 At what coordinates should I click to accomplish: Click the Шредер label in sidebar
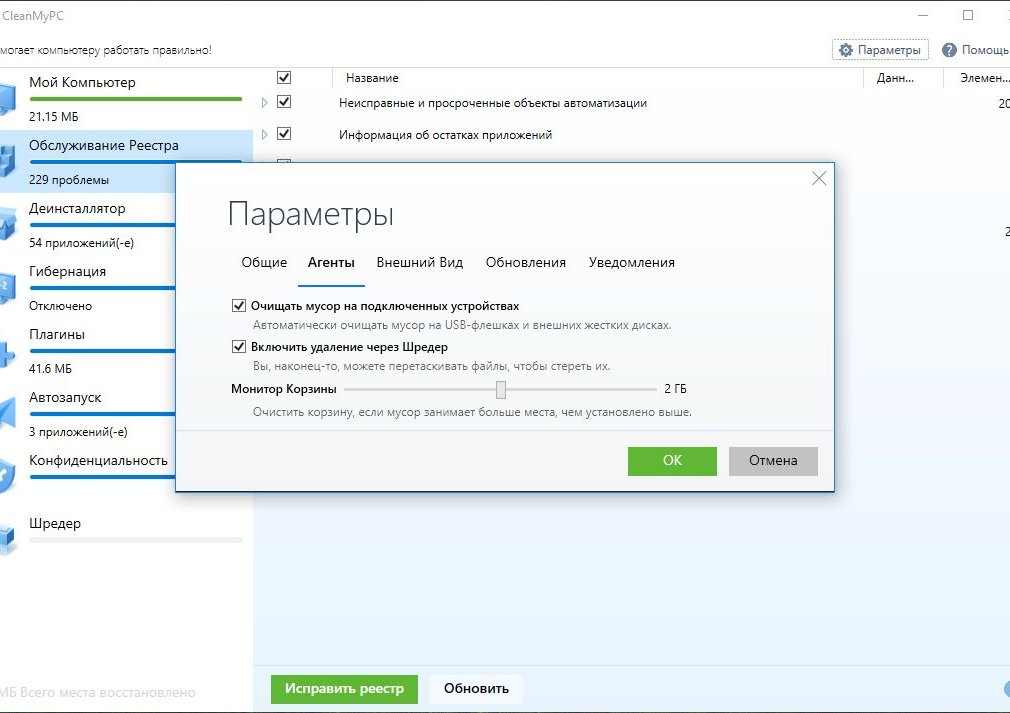point(55,524)
